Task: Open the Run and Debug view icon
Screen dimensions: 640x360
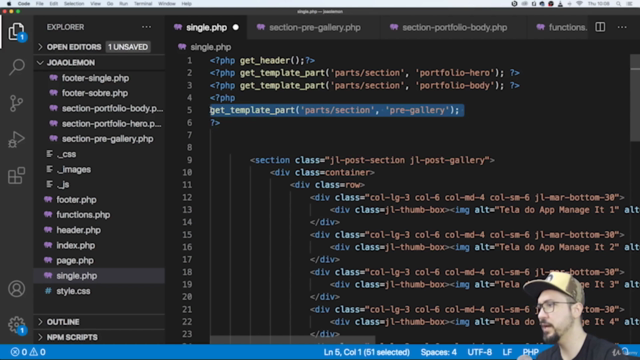Action: tap(16, 139)
